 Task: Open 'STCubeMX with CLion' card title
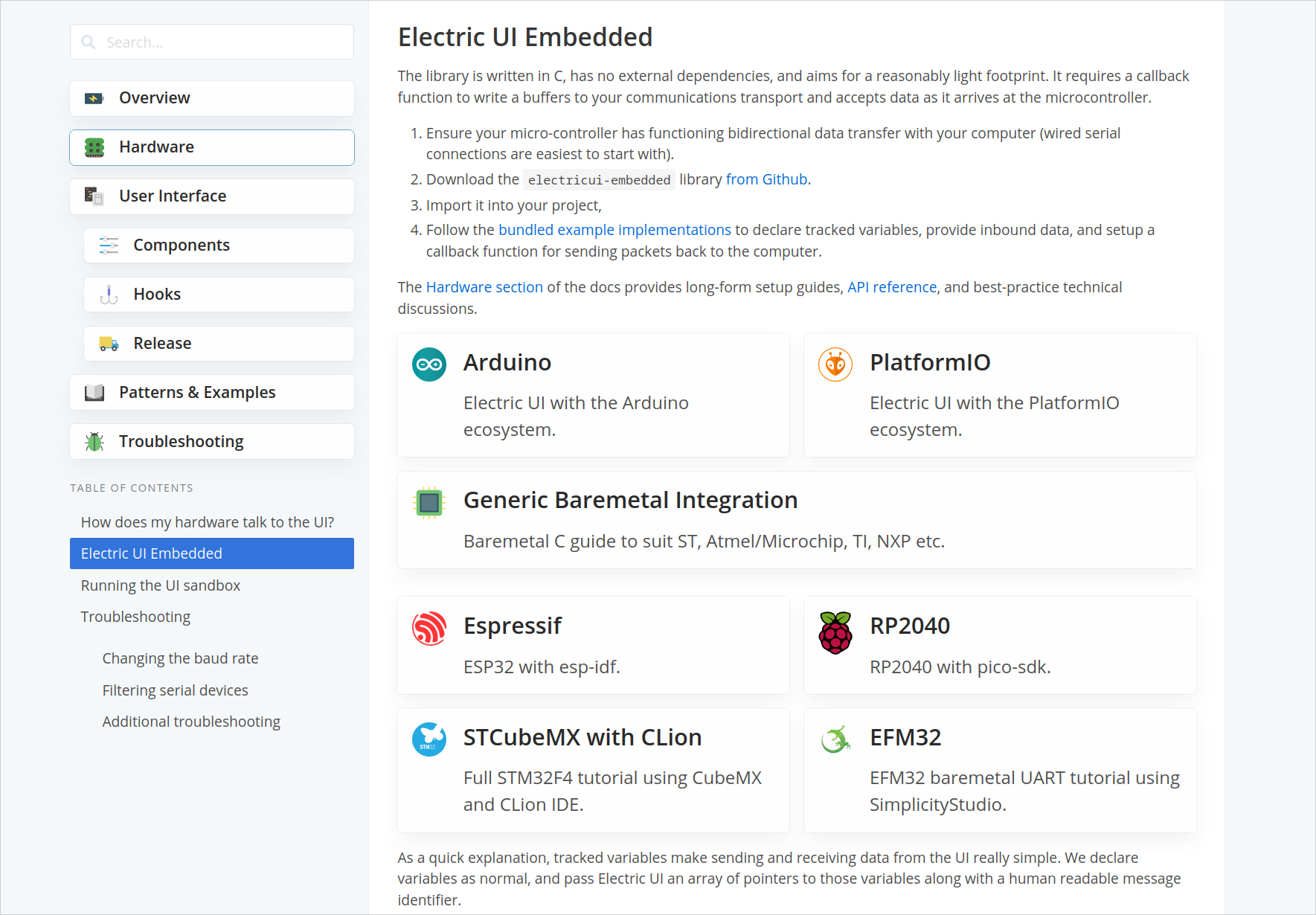click(x=582, y=737)
